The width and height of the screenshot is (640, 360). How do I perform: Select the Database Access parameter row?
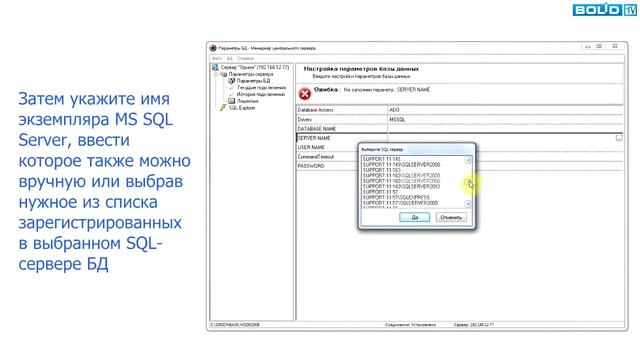[460, 110]
